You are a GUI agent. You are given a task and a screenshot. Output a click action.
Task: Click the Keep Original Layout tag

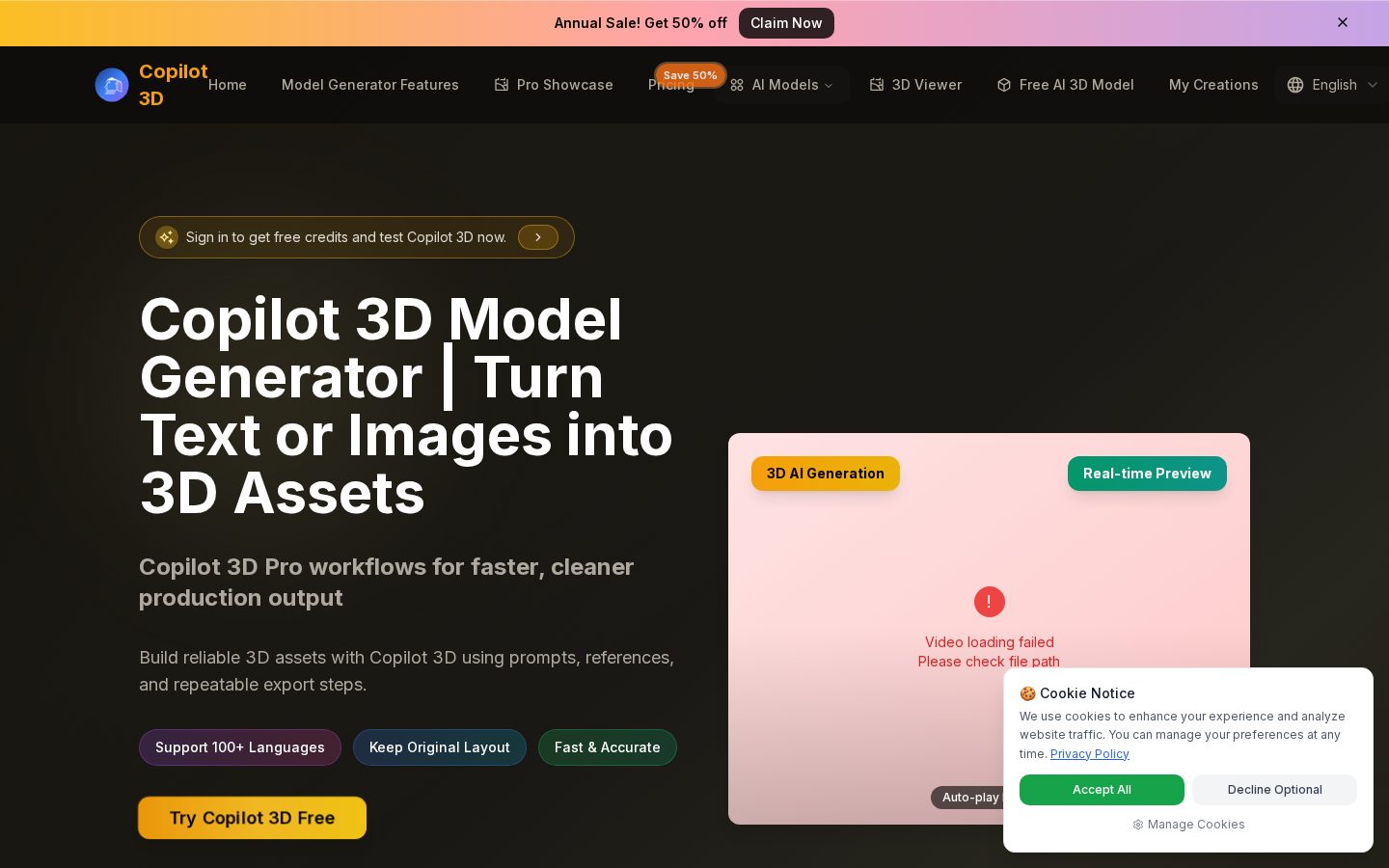(440, 747)
